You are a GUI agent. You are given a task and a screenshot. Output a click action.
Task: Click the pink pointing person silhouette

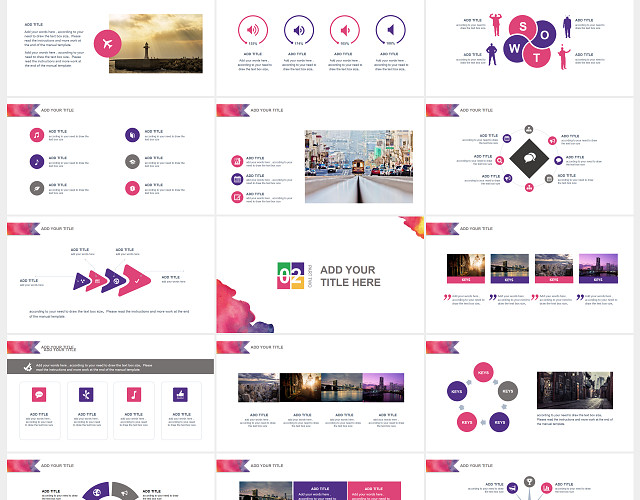point(564,57)
